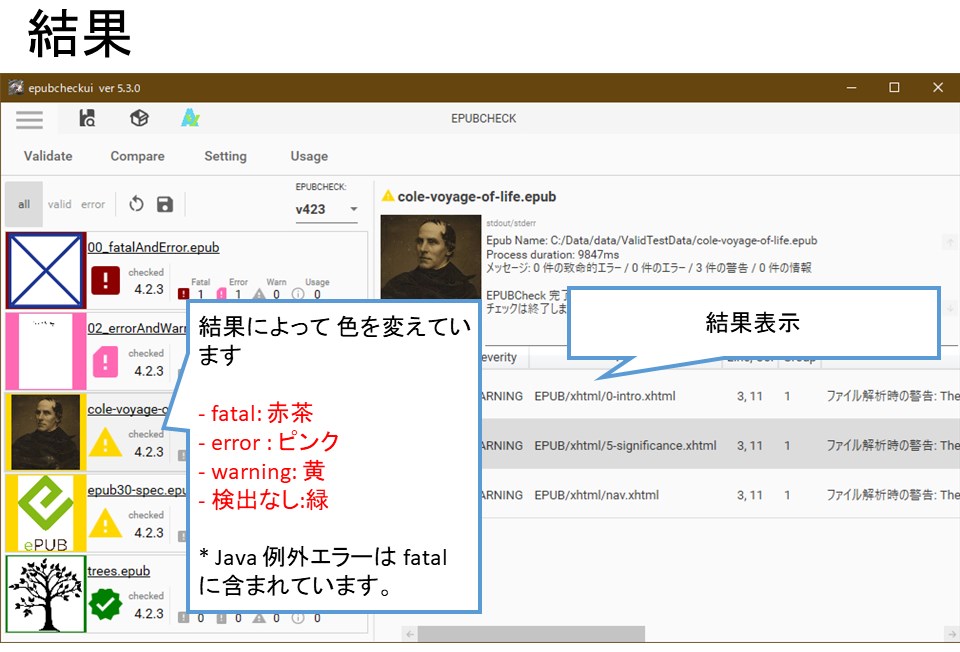The width and height of the screenshot is (960, 652).
Task: Click the save-with-search toolbar icon
Action: pyautogui.click(x=86, y=118)
